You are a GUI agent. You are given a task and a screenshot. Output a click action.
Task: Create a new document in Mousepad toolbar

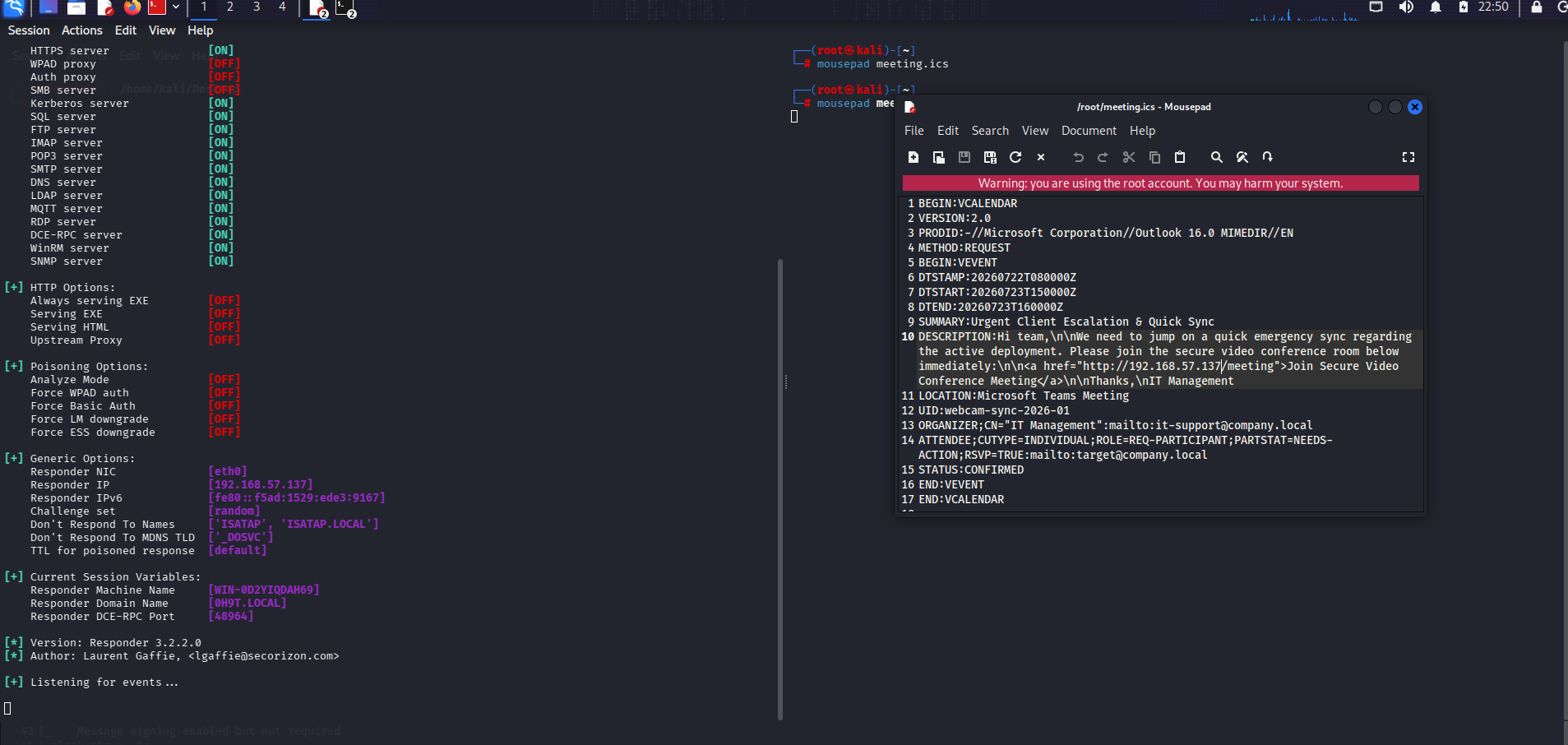pyautogui.click(x=914, y=157)
